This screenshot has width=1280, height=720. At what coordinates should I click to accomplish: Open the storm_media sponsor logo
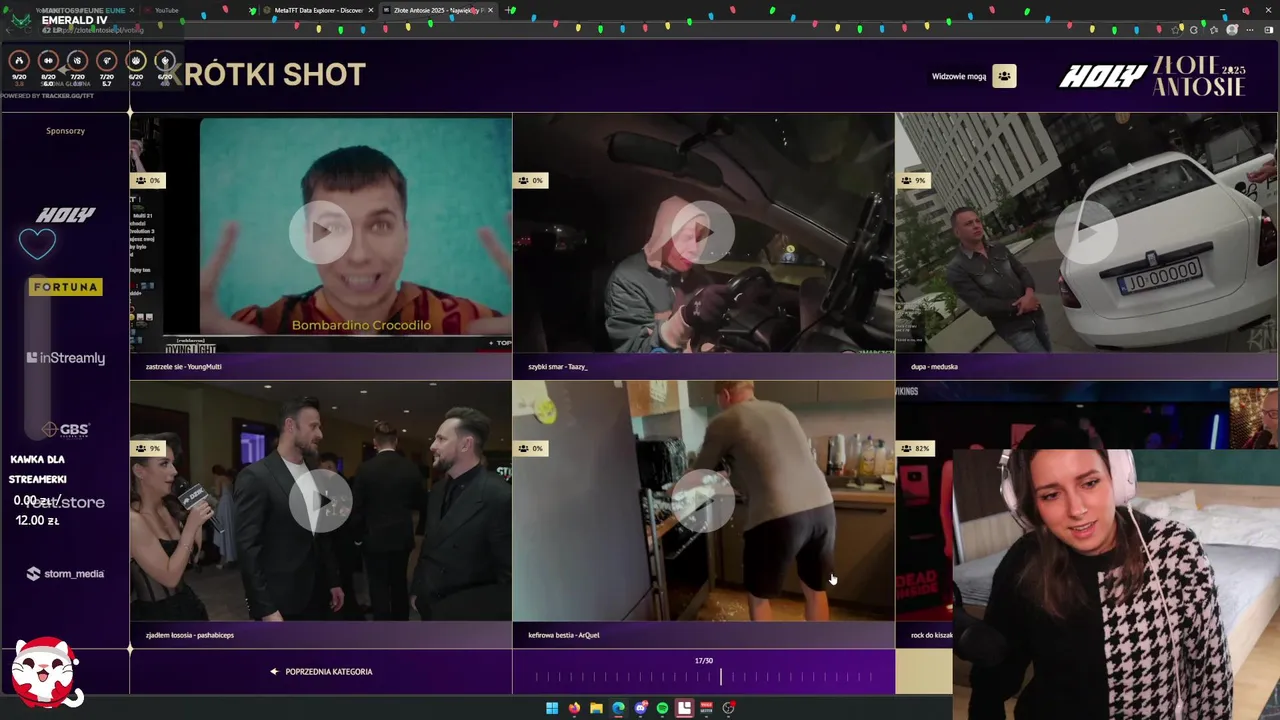[65, 574]
